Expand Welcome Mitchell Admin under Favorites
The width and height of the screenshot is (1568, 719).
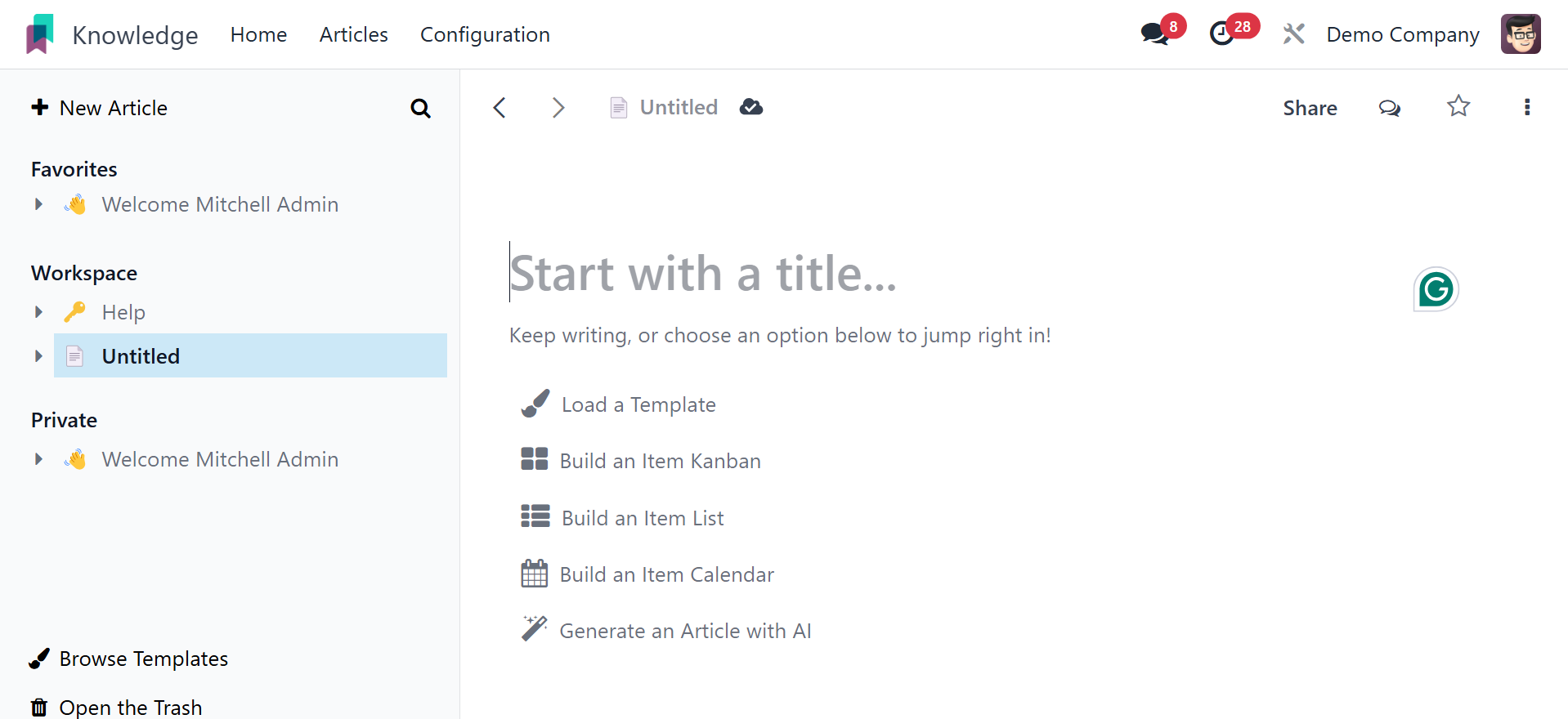(38, 204)
